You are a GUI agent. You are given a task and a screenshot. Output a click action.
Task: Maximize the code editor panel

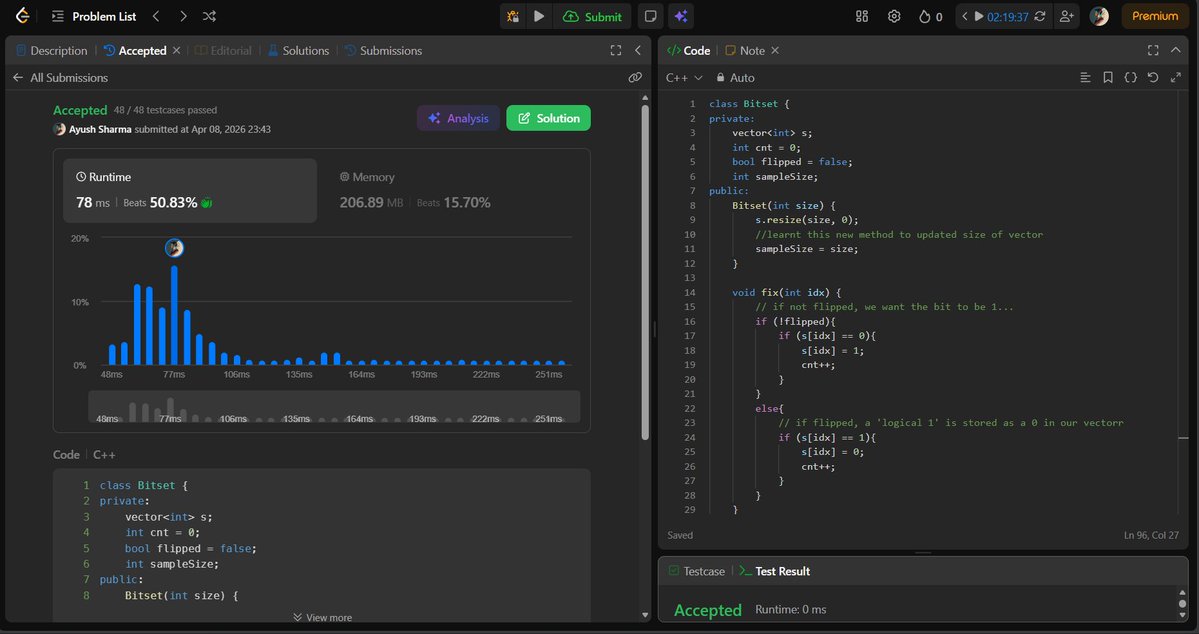(1153, 50)
